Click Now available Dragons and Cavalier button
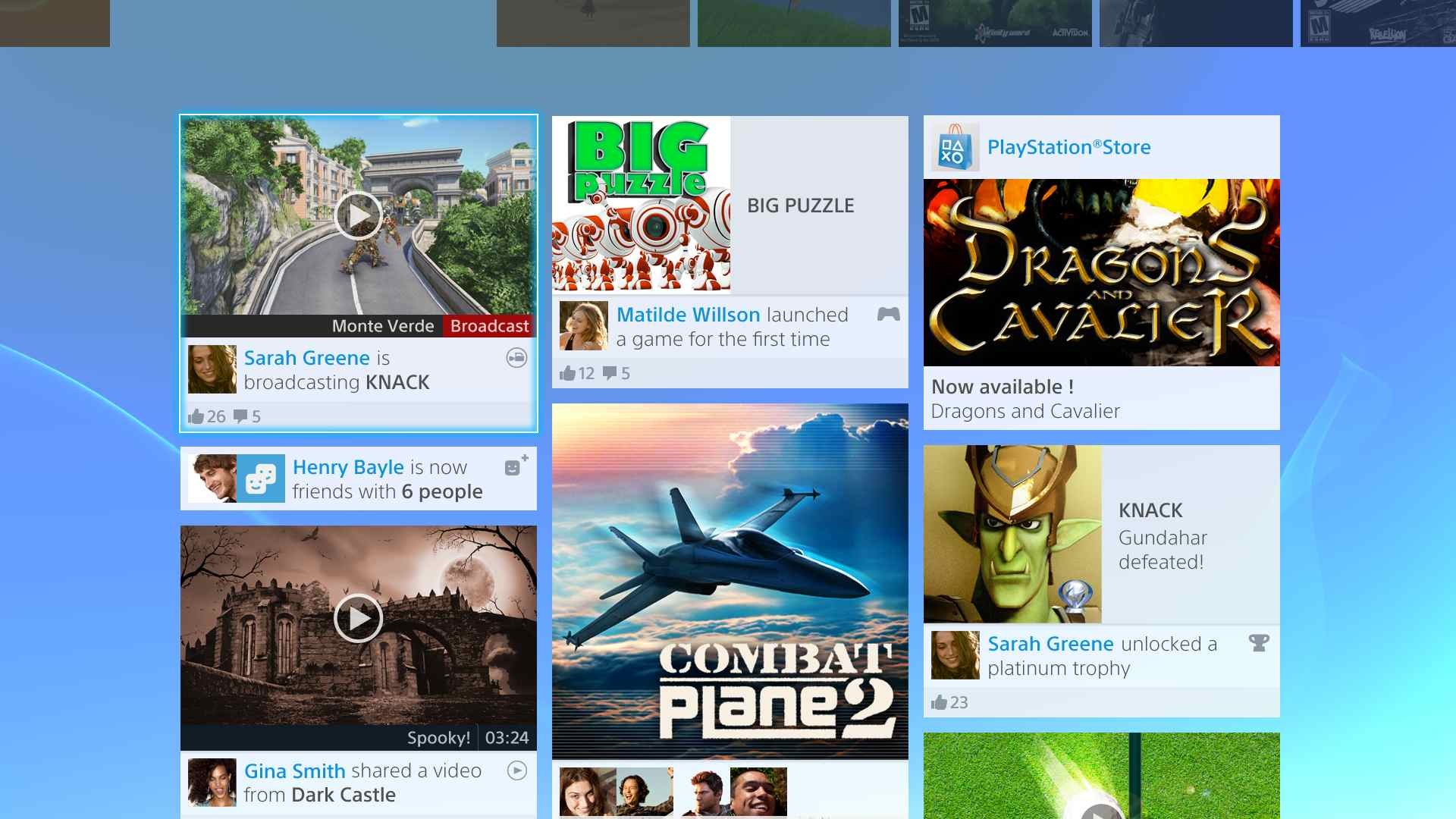1456x819 pixels. click(x=1100, y=398)
